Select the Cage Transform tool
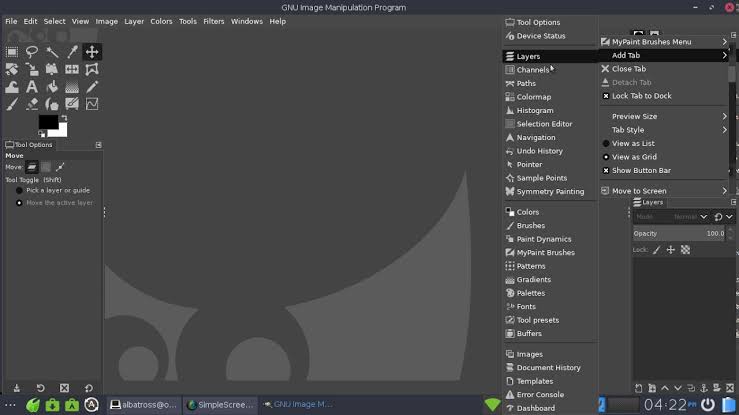The image size is (739, 415). (x=92, y=69)
